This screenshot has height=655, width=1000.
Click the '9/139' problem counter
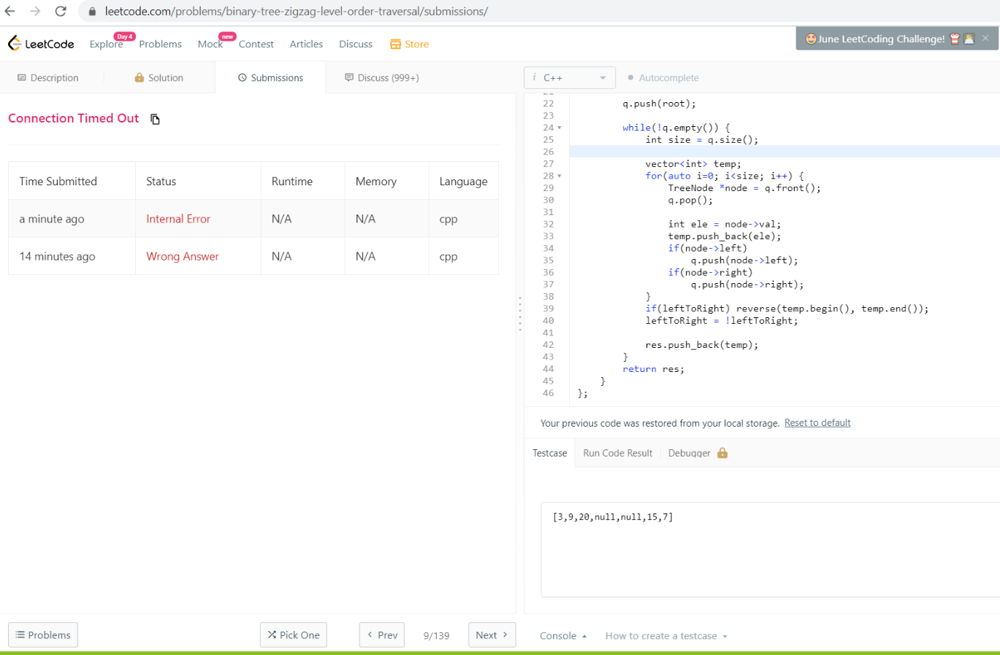click(436, 636)
